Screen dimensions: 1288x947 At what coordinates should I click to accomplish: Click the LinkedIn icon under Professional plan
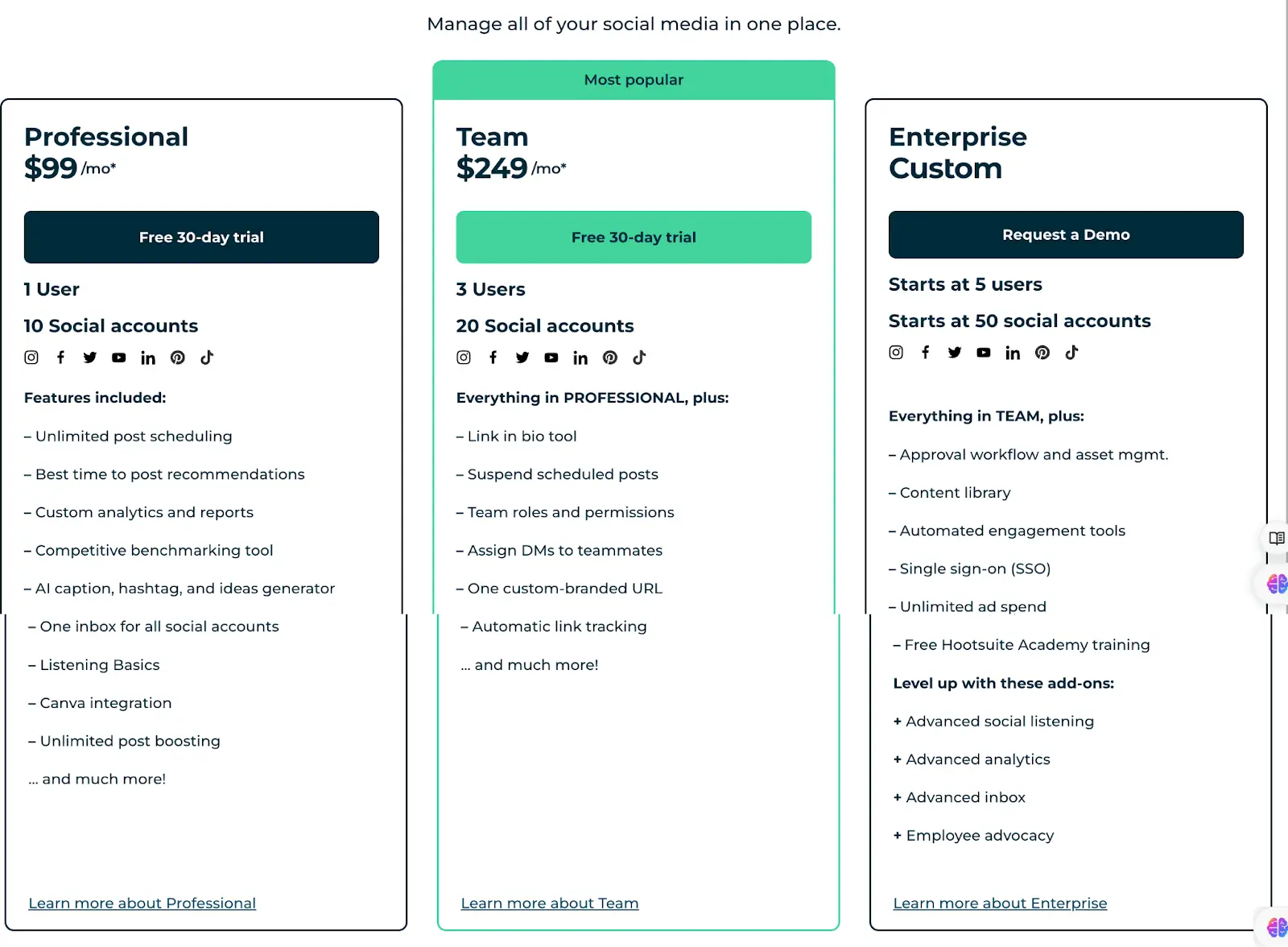click(x=148, y=358)
